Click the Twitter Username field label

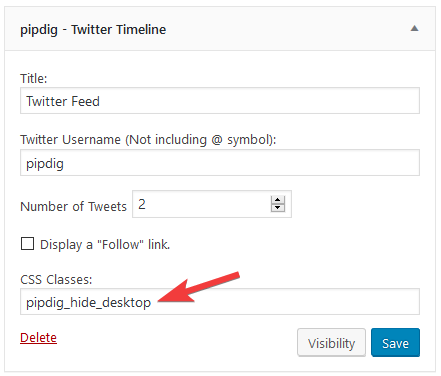148,140
